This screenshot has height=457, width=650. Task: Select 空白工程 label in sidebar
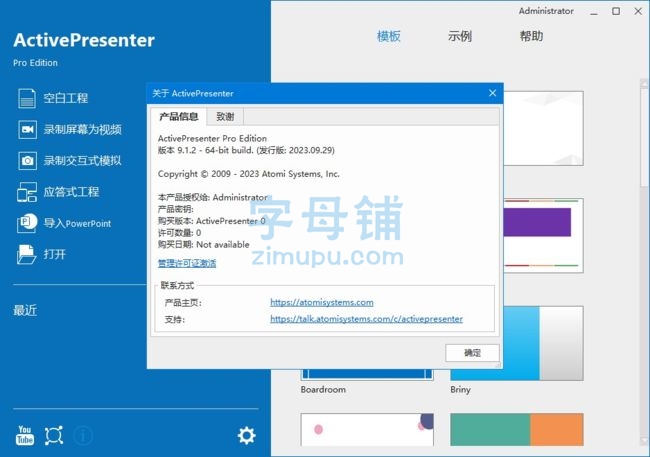click(x=66, y=98)
